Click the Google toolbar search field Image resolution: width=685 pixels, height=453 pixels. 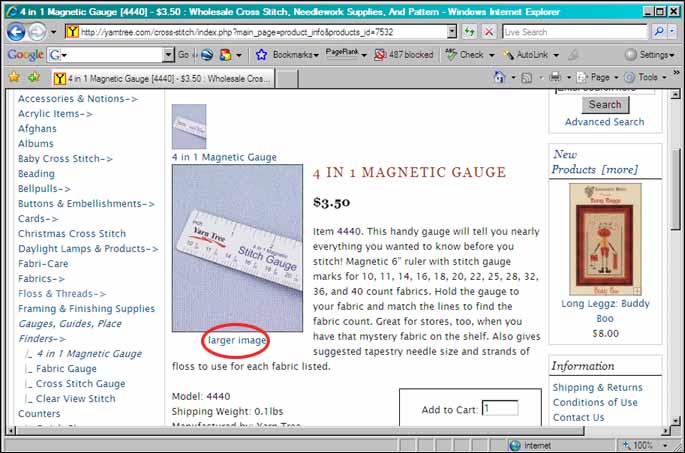tap(111, 55)
